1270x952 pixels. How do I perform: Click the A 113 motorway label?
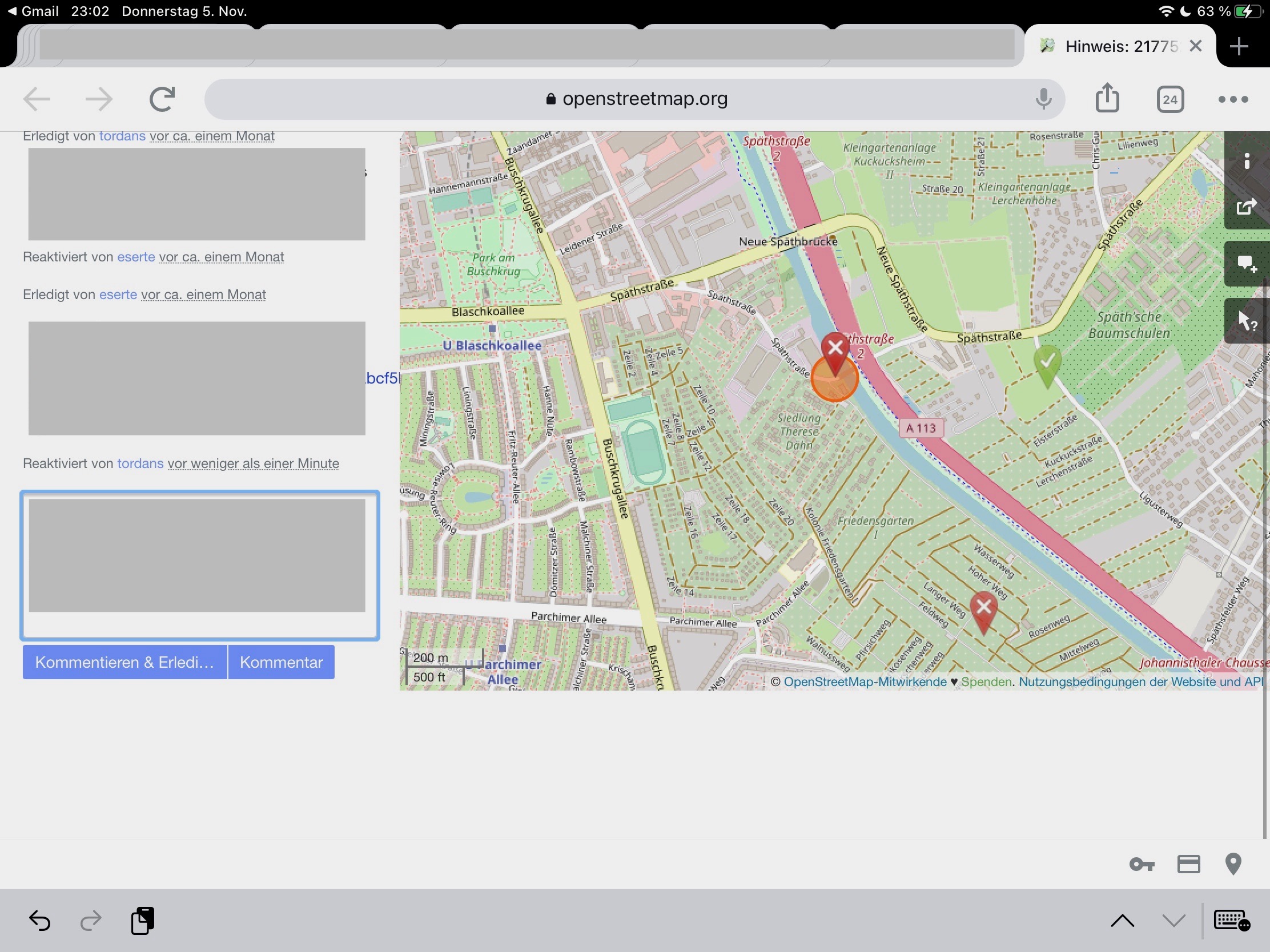[921, 428]
